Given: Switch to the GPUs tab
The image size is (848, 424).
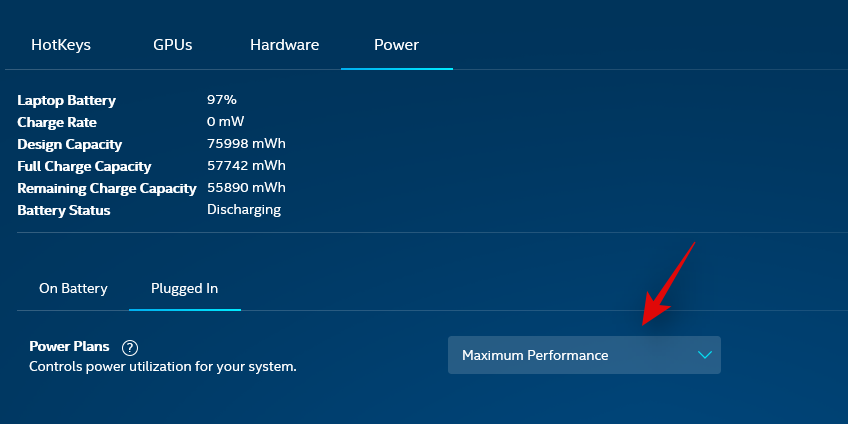Looking at the screenshot, I should click(172, 45).
